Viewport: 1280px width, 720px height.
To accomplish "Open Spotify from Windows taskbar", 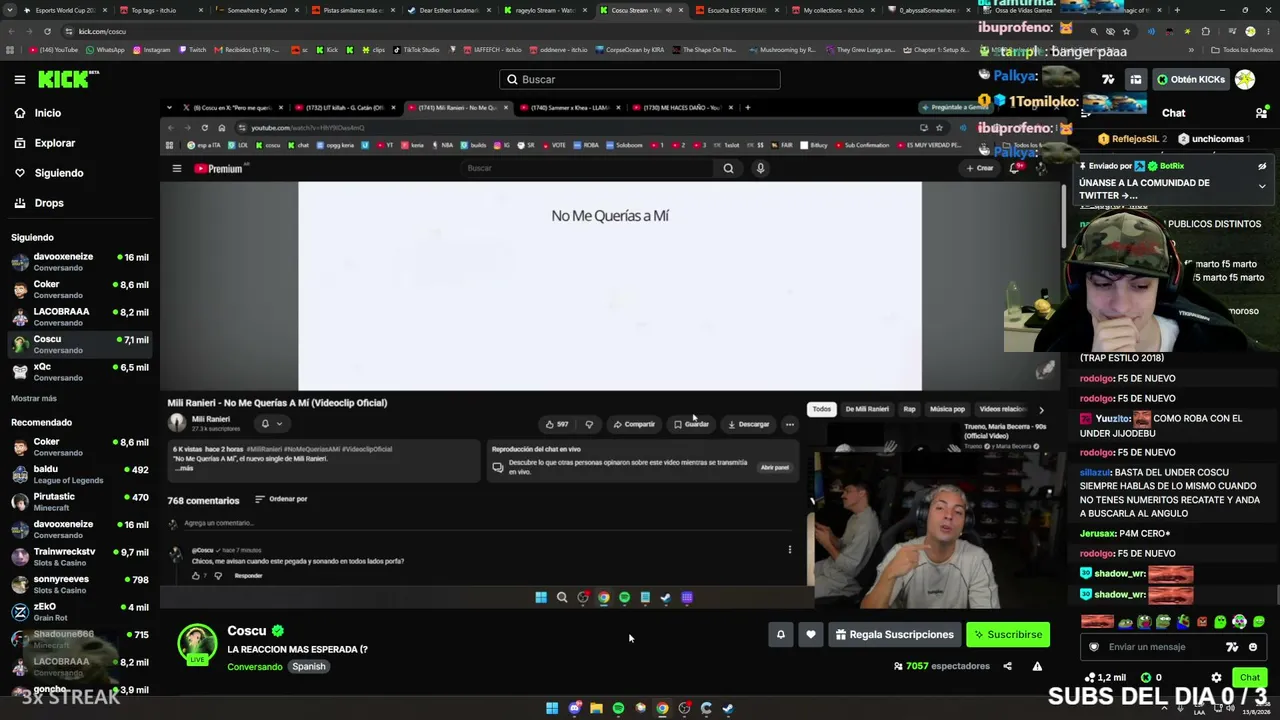I will tap(618, 708).
